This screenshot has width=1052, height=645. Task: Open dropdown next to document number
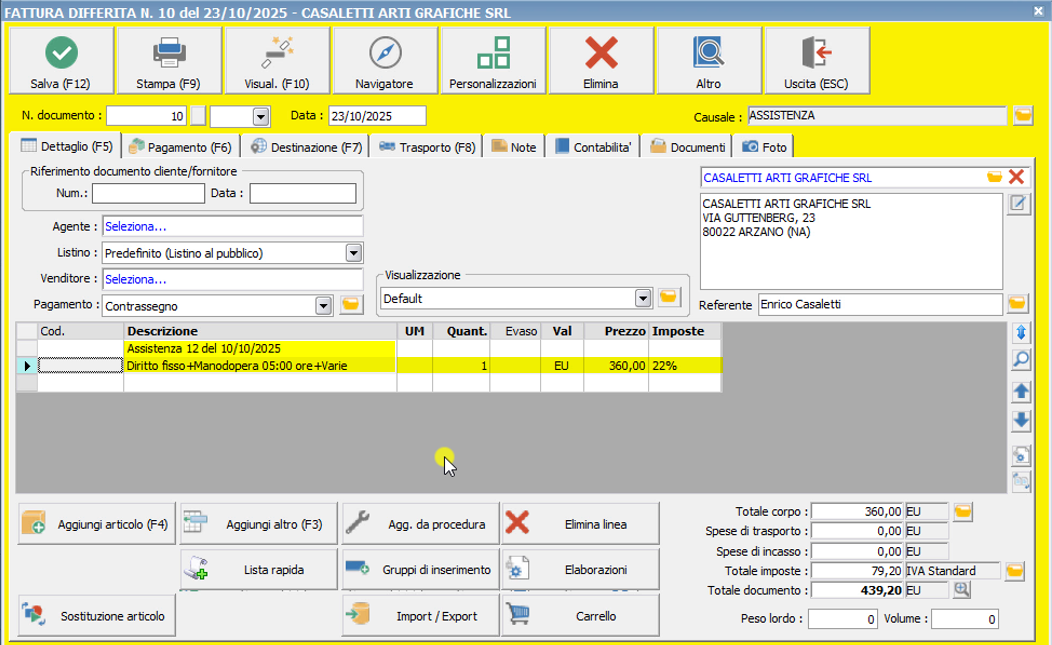tap(261, 116)
